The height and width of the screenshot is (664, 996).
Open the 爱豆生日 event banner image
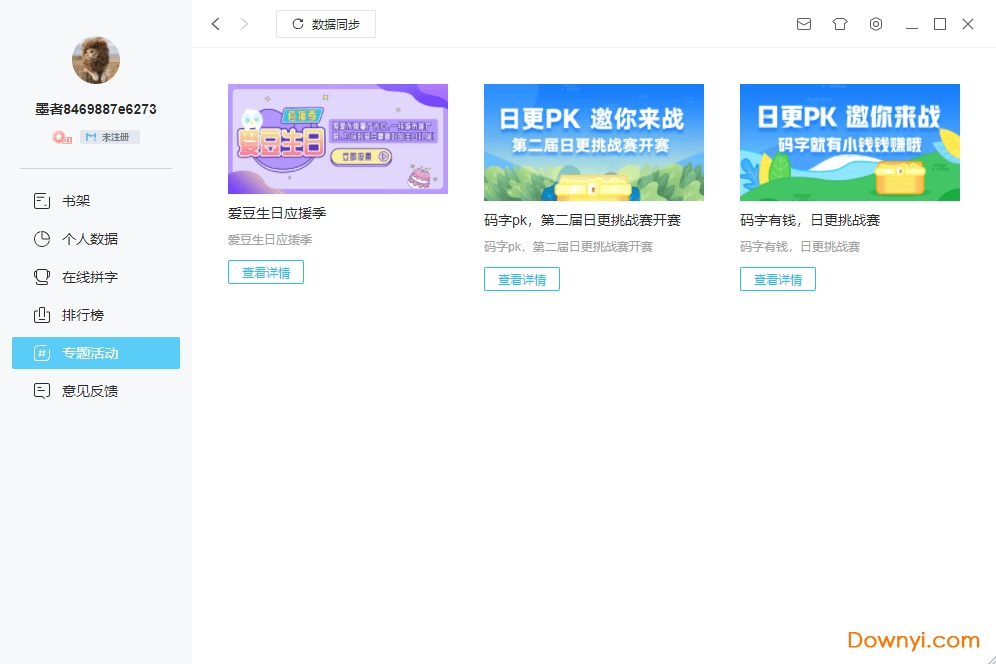[338, 141]
